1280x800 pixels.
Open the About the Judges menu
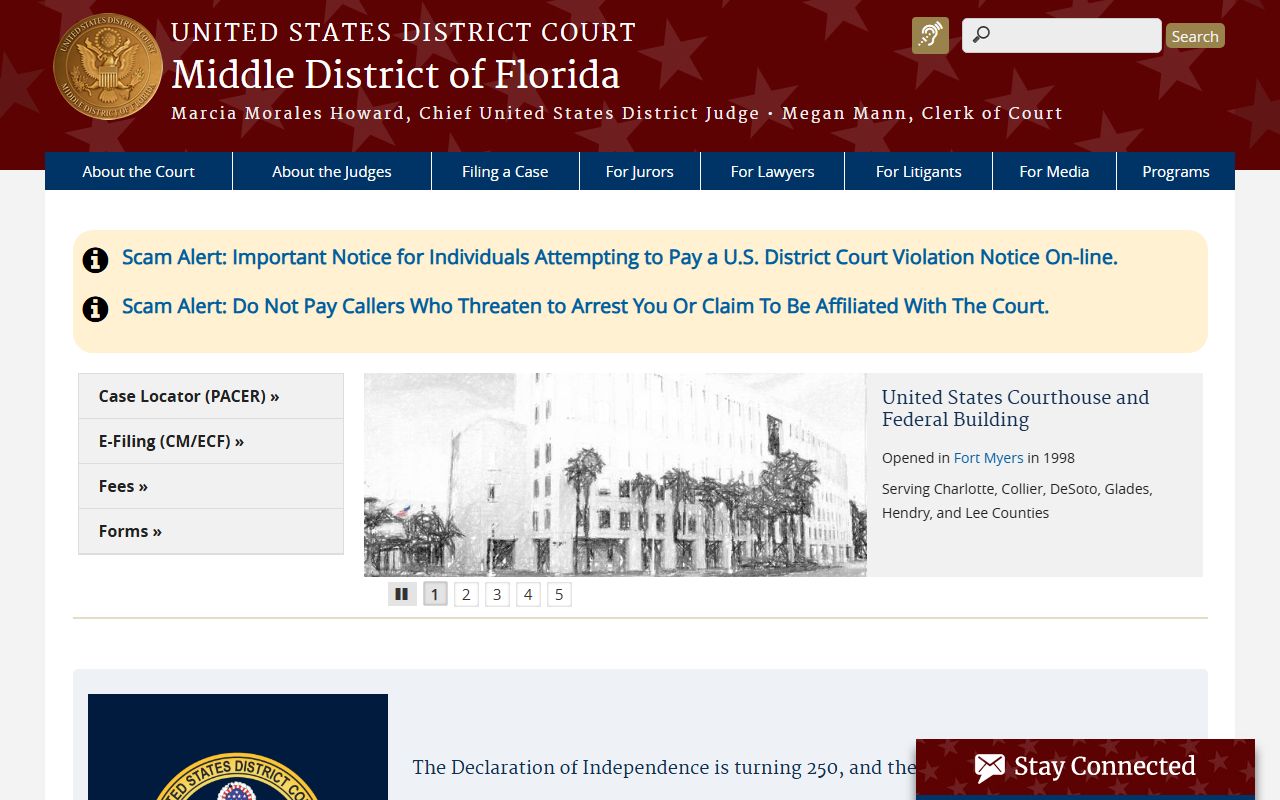pos(332,171)
